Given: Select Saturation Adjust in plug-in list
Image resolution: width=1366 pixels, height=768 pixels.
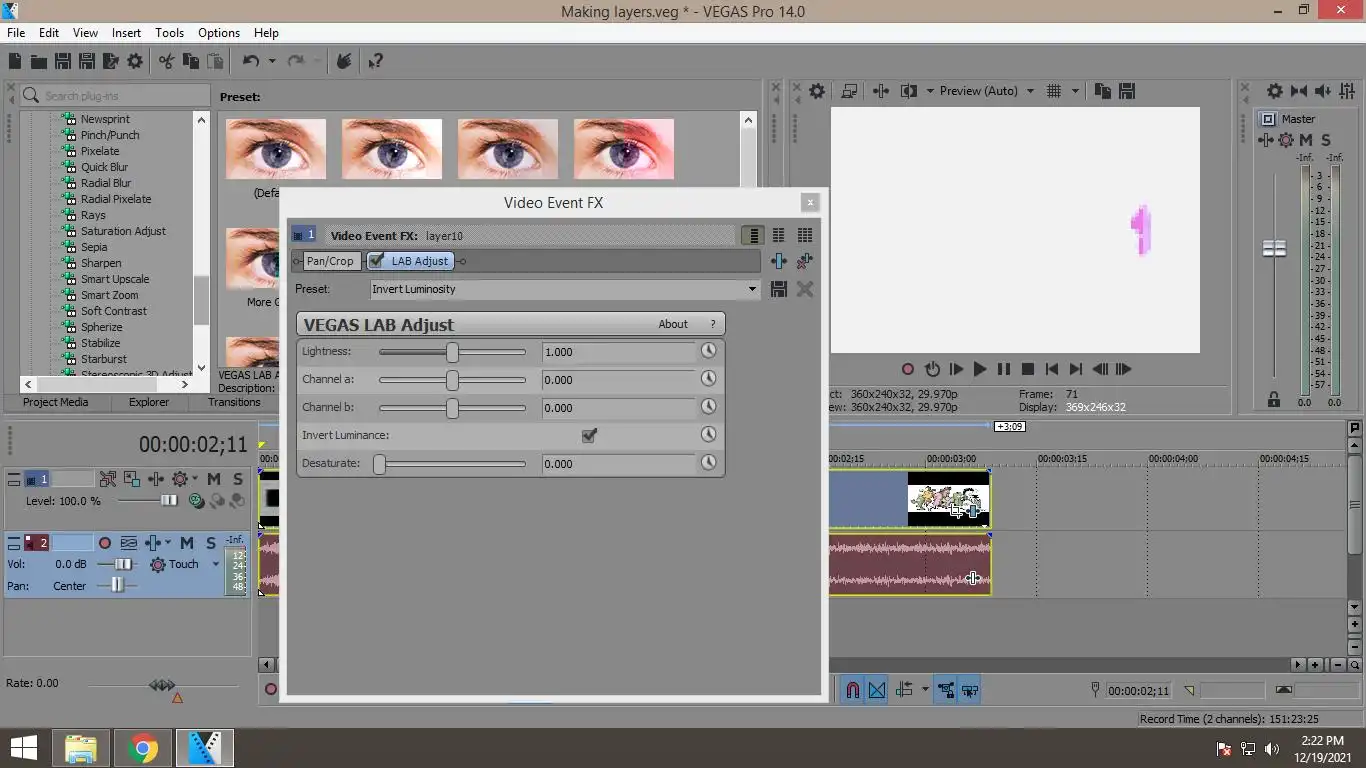Looking at the screenshot, I should (x=123, y=231).
